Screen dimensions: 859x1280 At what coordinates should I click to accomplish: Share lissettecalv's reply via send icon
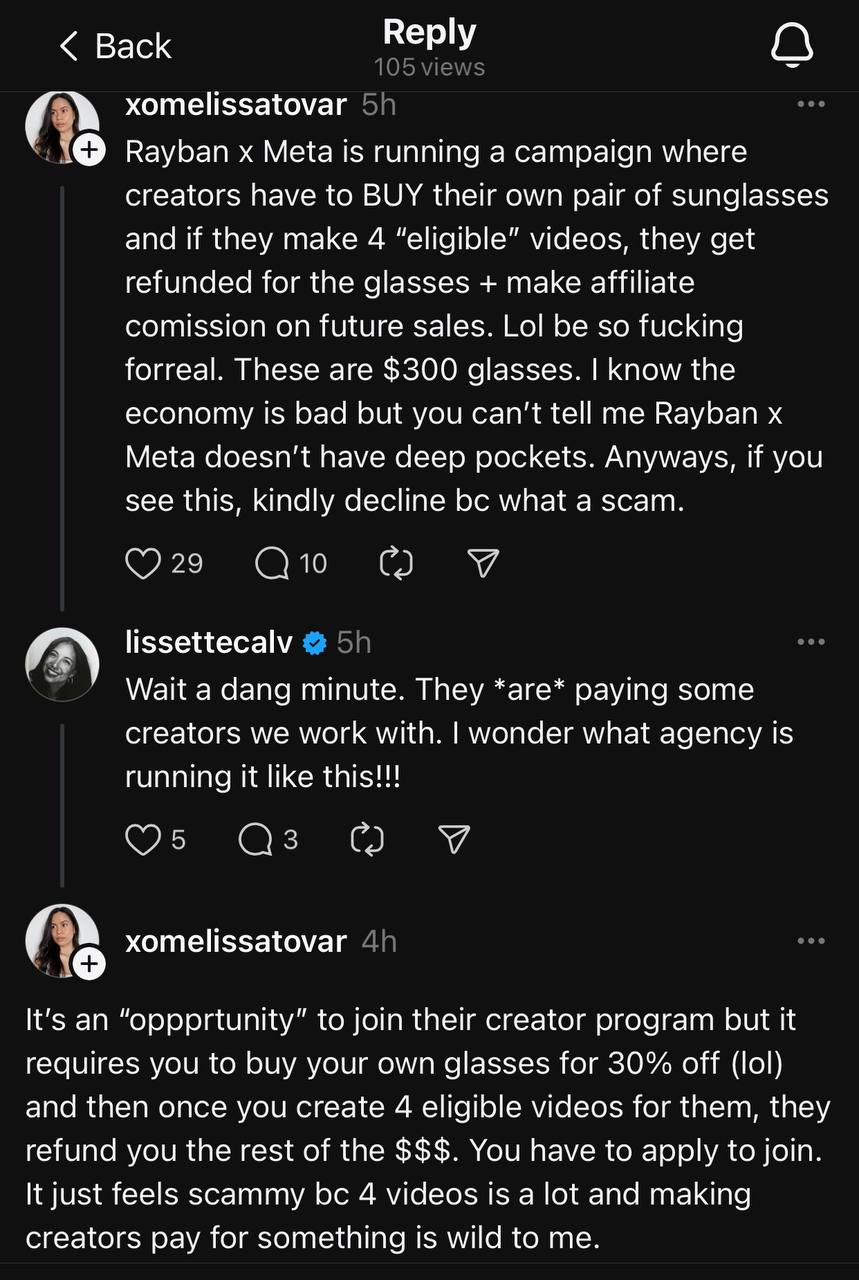point(455,840)
